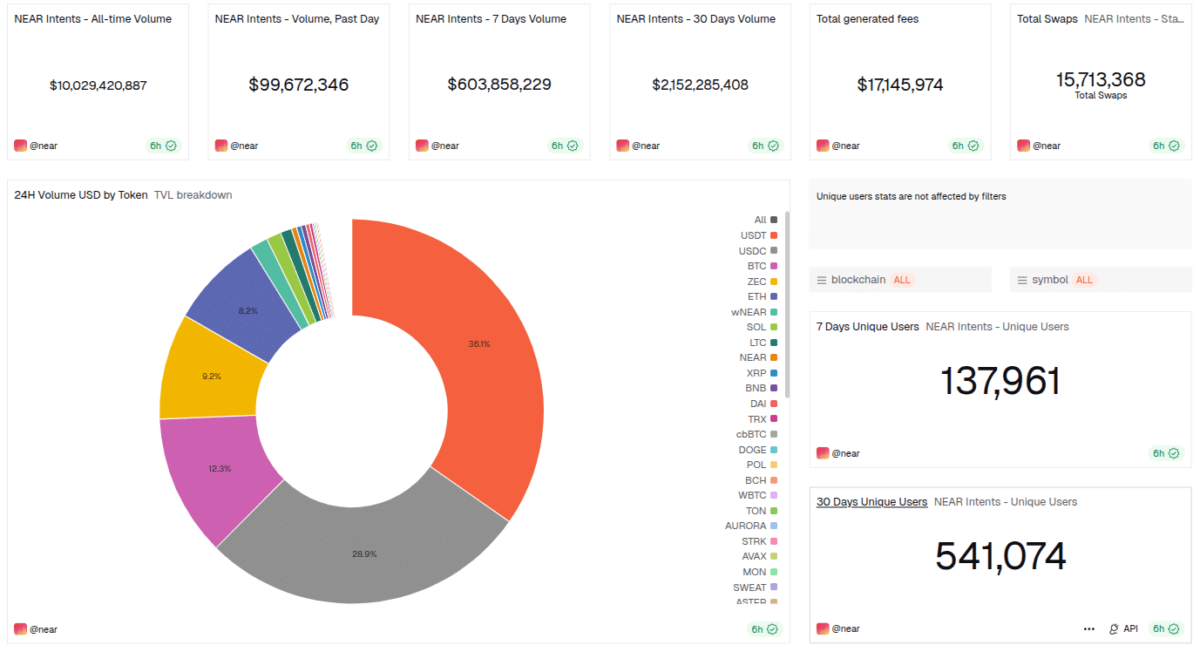Open the more options ellipsis menu
The height and width of the screenshot is (652, 1200).
coord(1088,628)
